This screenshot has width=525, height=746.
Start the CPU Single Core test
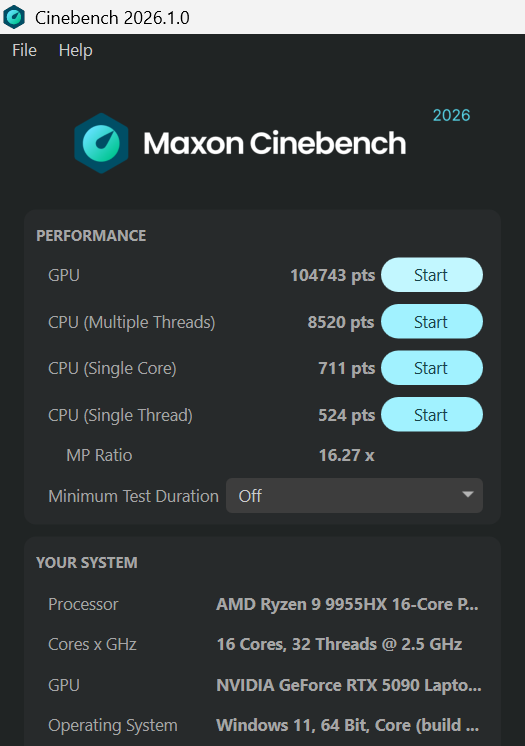[432, 368]
